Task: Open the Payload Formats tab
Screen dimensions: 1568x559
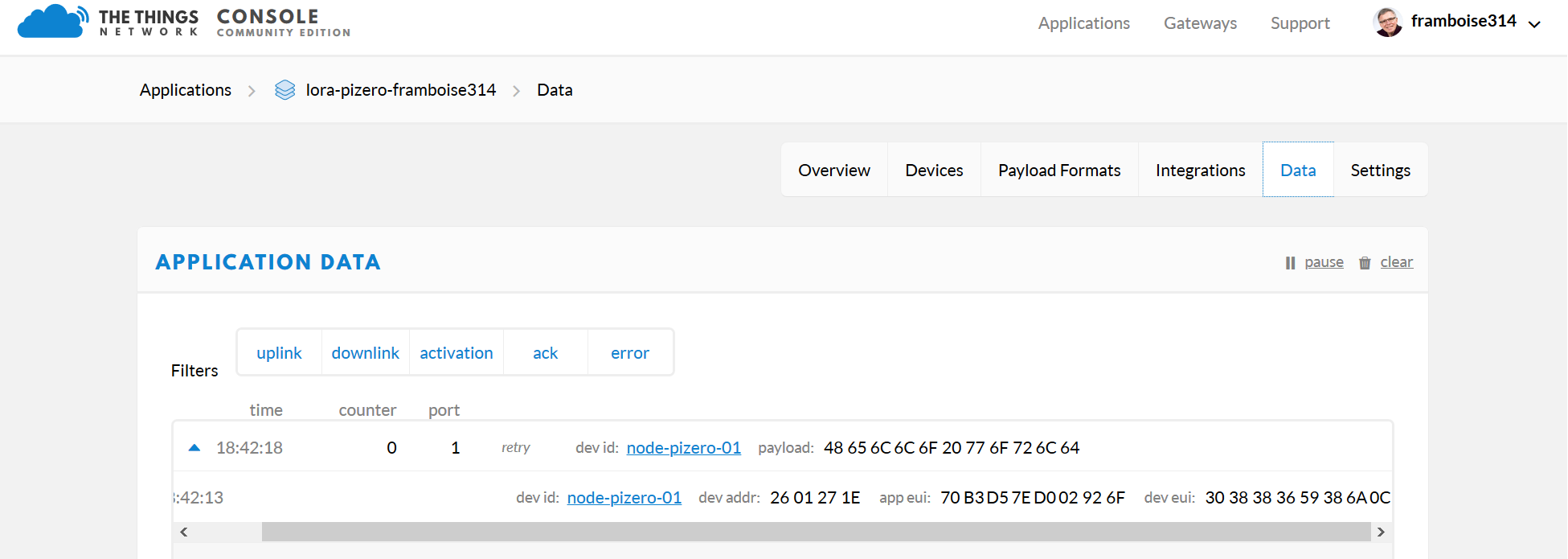Action: [1059, 170]
